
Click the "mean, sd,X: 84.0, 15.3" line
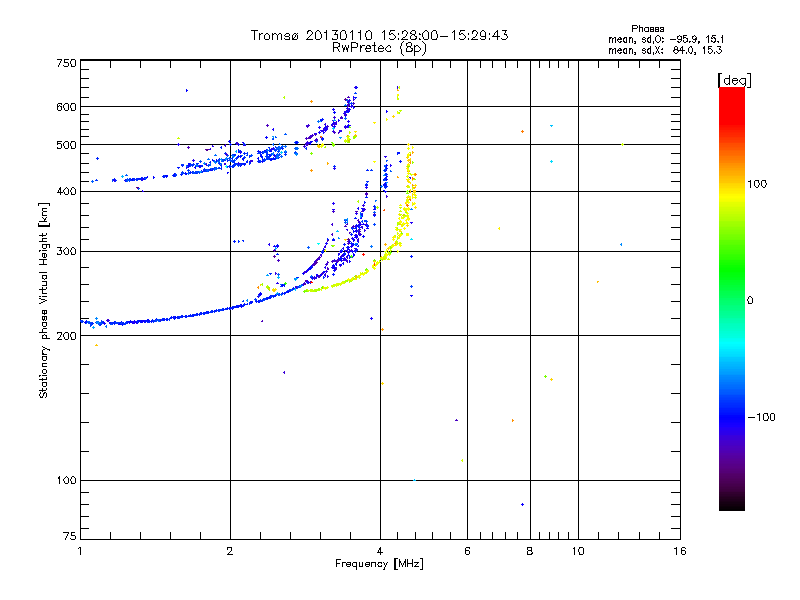coord(665,50)
